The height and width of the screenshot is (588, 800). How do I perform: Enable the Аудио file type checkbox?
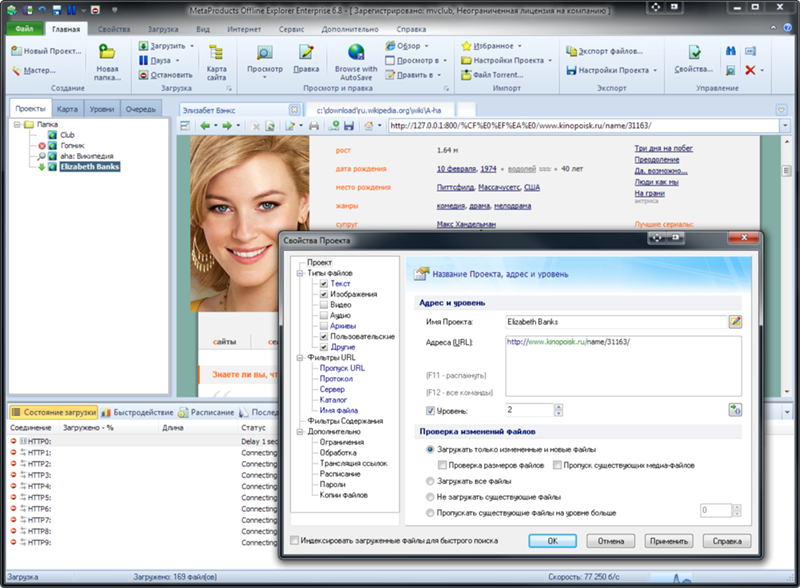323,315
